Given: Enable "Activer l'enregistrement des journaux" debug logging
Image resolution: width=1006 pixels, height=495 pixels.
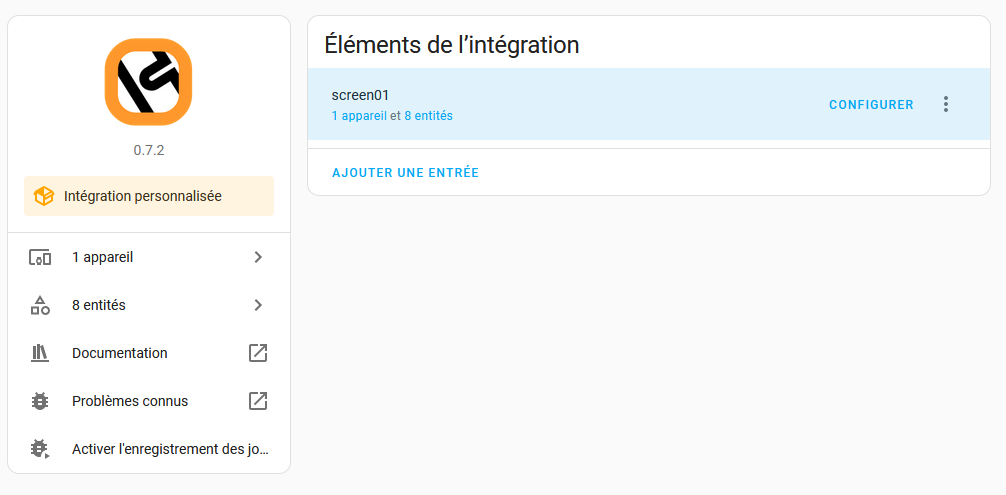Looking at the screenshot, I should click(170, 449).
